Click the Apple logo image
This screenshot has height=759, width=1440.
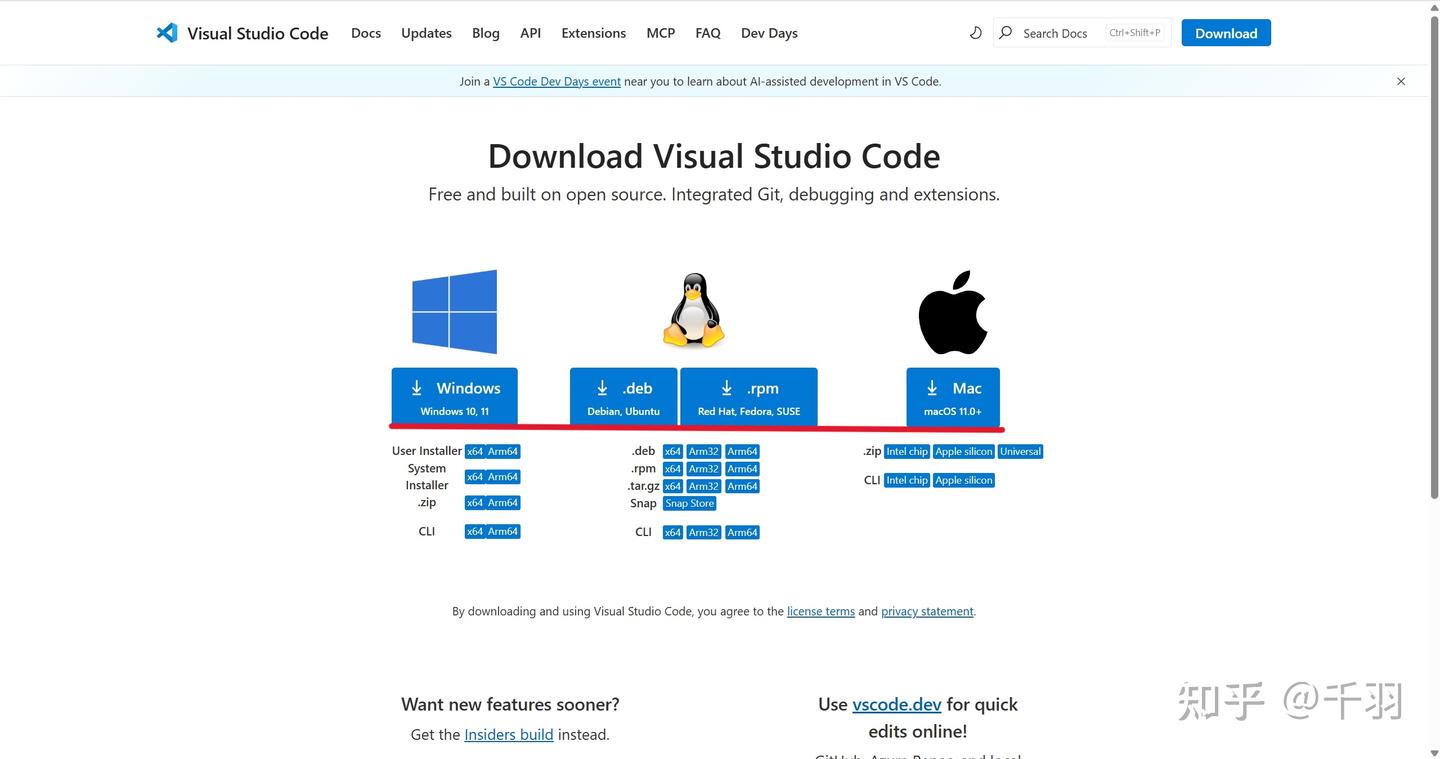pyautogui.click(x=952, y=311)
